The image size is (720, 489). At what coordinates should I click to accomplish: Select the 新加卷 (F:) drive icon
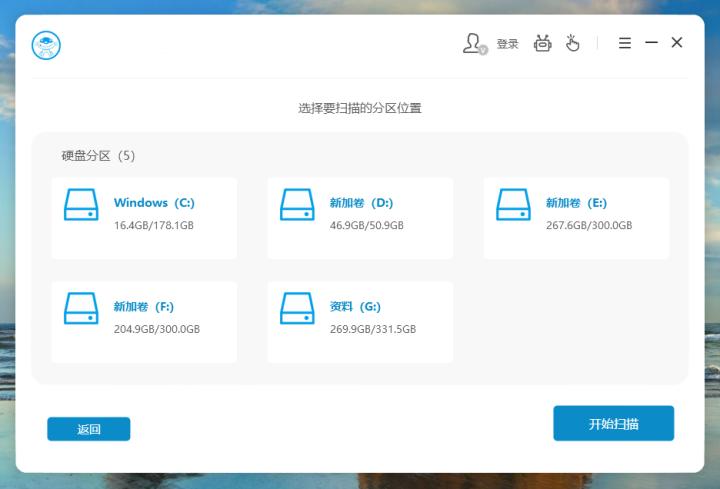[81, 308]
